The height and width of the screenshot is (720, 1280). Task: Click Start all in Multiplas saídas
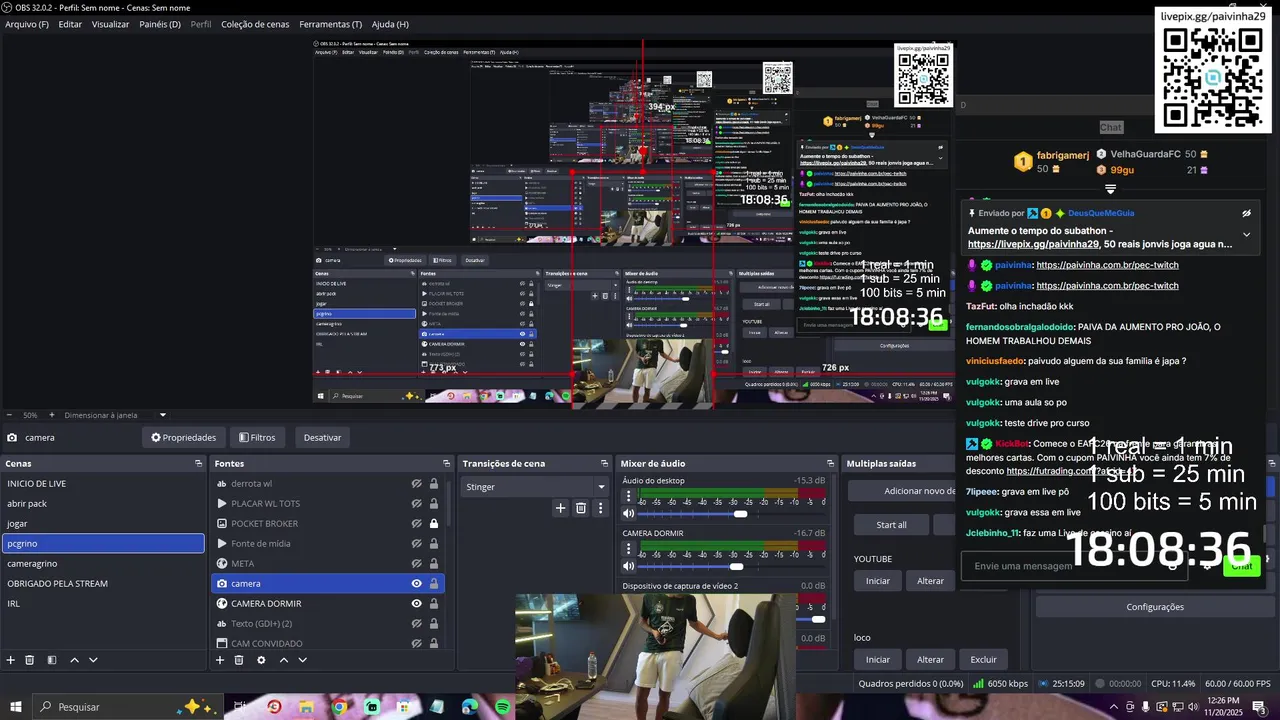point(891,525)
